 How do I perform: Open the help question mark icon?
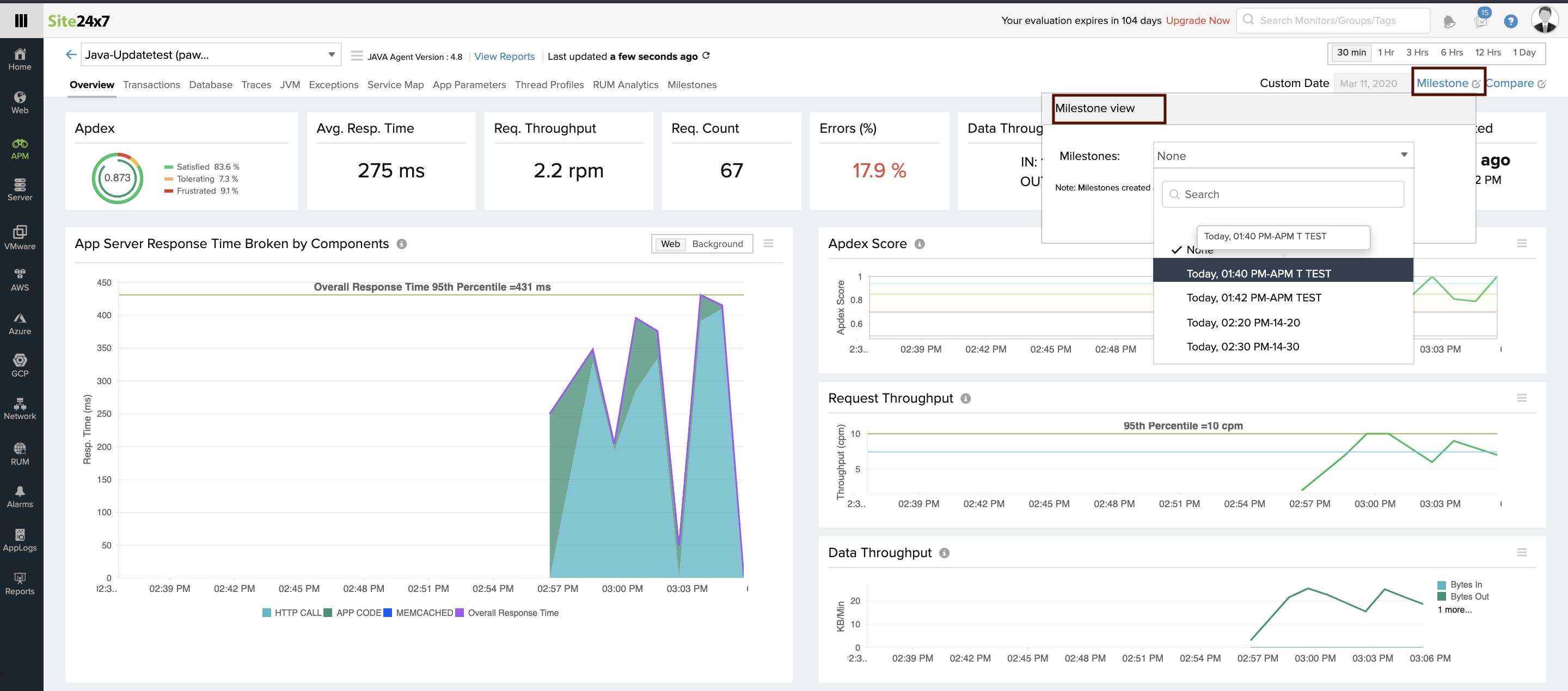[1510, 21]
